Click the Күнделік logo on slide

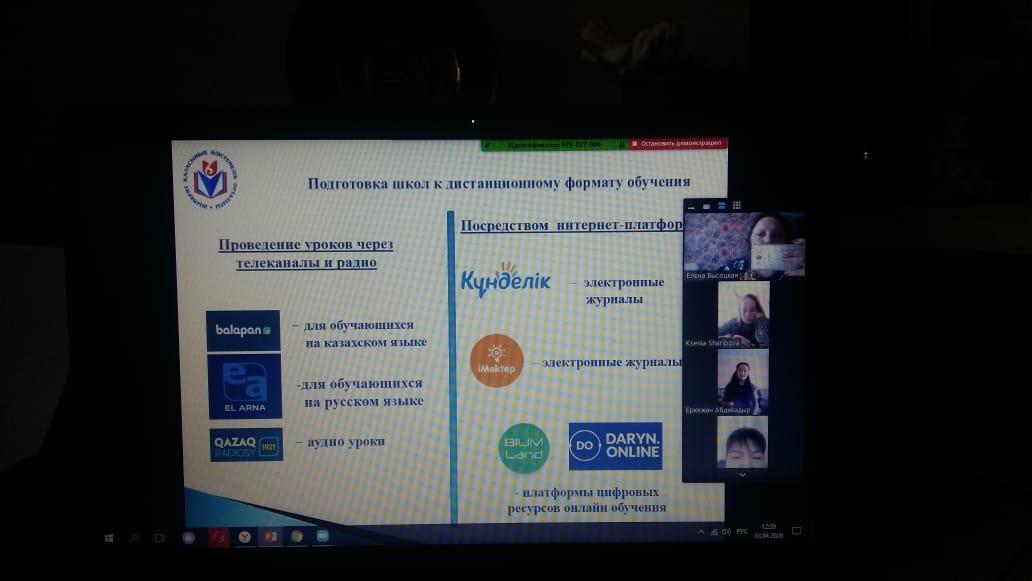click(505, 280)
